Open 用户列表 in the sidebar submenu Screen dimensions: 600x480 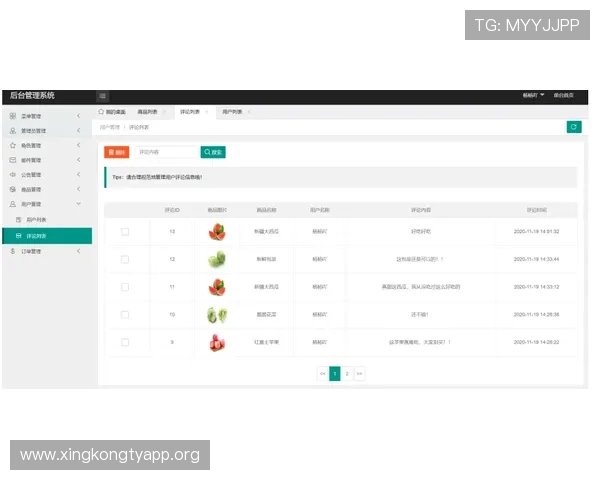37,219
